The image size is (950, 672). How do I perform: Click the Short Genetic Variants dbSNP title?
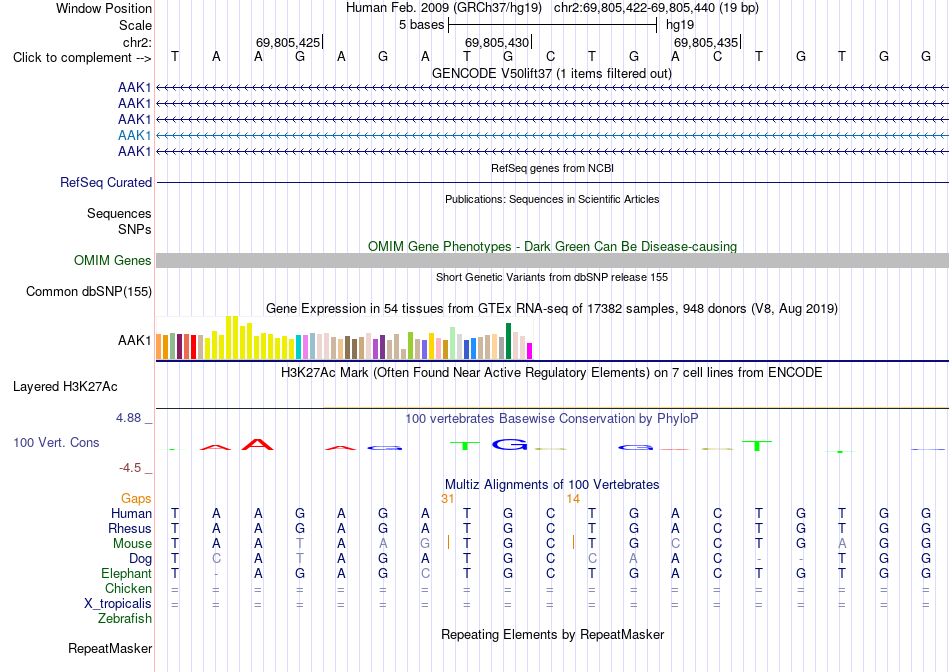[552, 278]
